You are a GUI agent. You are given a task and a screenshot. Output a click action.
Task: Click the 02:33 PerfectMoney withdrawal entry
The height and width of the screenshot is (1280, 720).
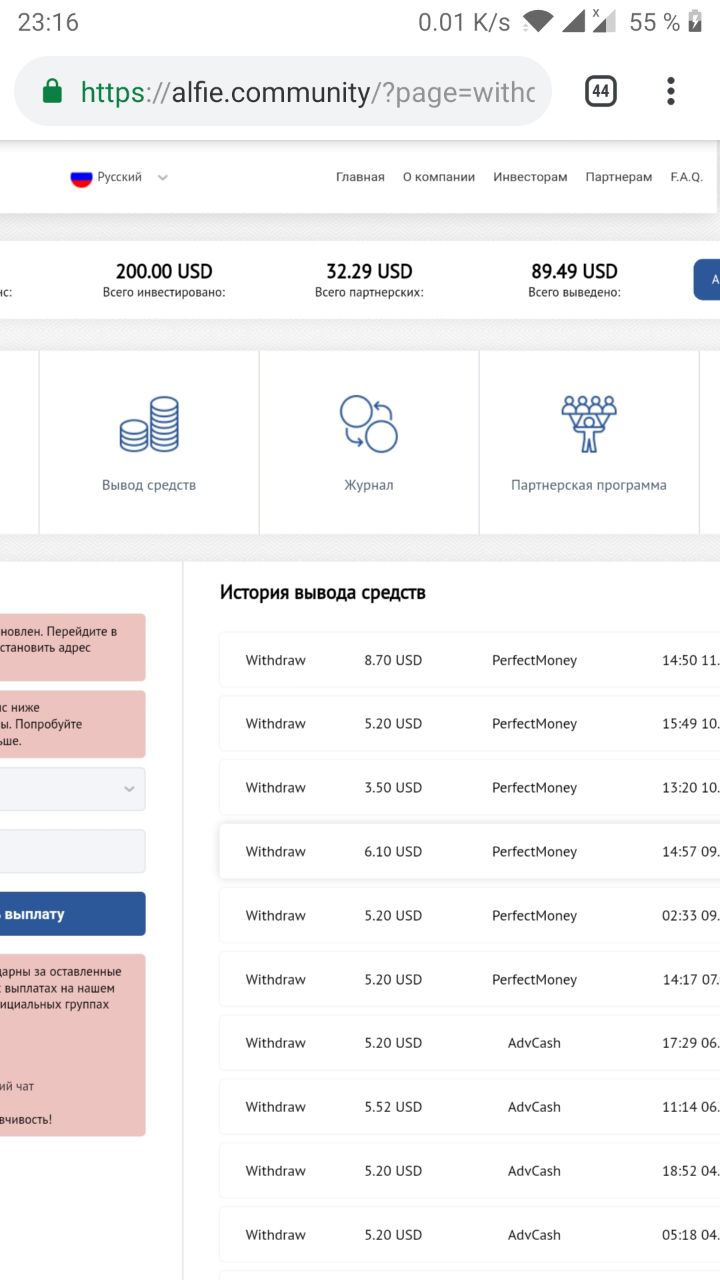coord(469,916)
